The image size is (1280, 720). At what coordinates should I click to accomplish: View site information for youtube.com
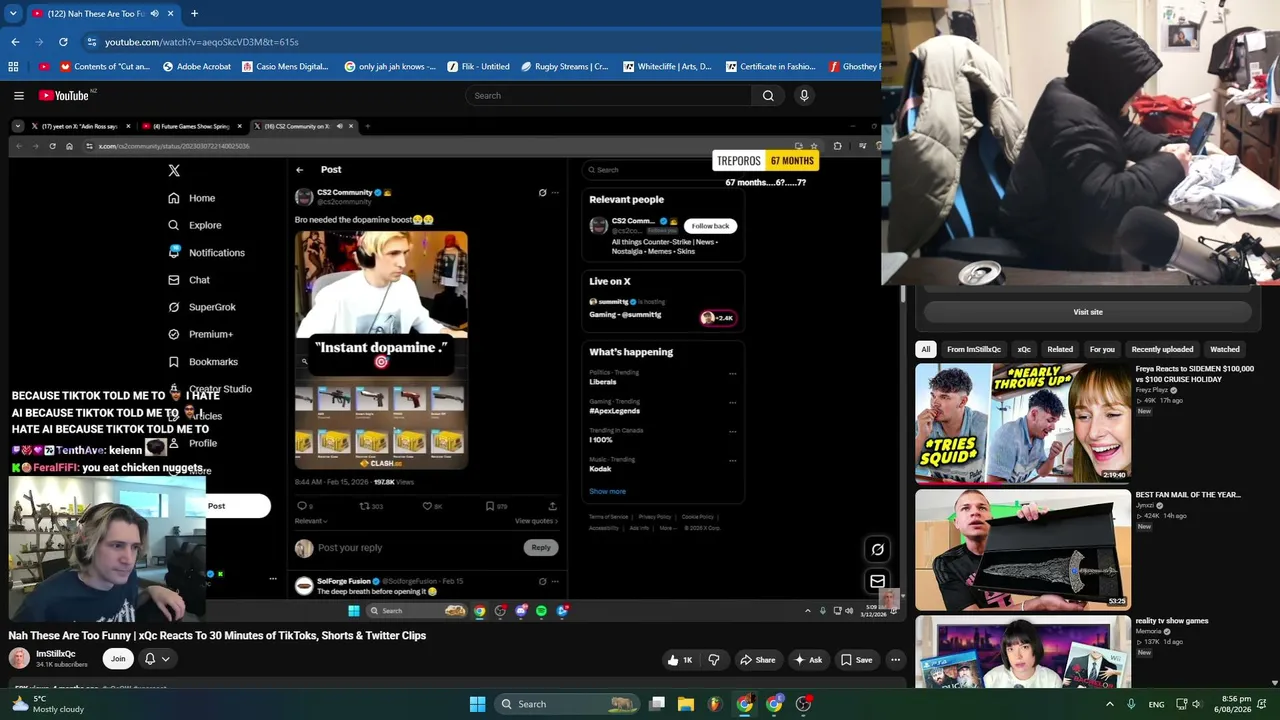[x=92, y=42]
